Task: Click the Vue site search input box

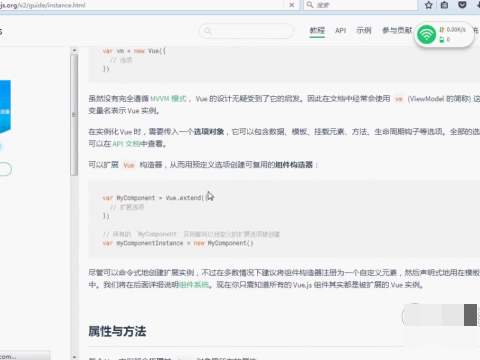Action: pyautogui.click(x=246, y=31)
